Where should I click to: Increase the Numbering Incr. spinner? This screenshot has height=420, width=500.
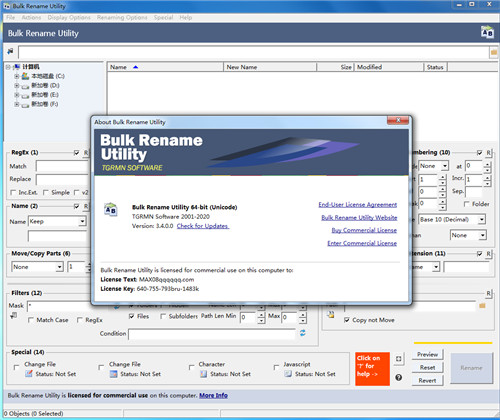(487, 177)
